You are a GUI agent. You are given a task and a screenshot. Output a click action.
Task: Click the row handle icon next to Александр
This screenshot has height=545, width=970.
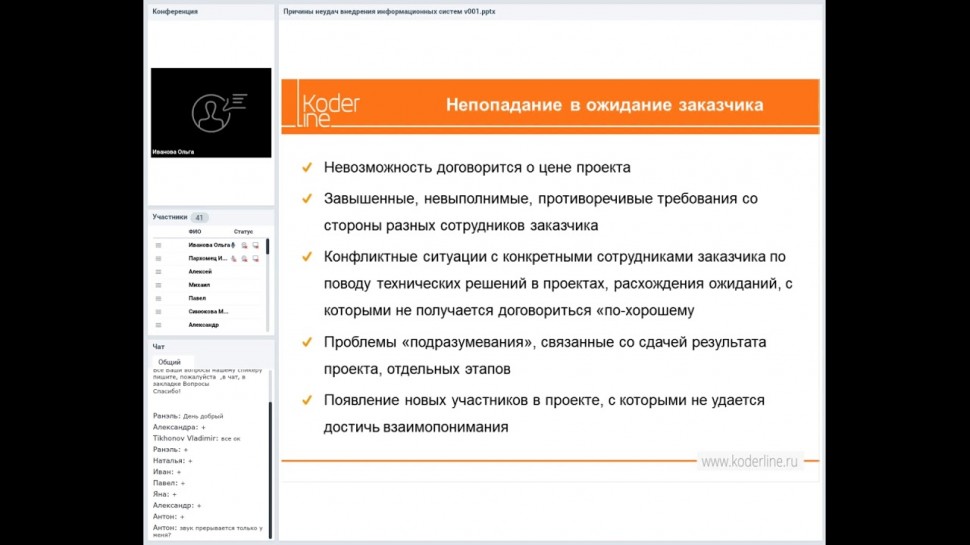pos(158,325)
